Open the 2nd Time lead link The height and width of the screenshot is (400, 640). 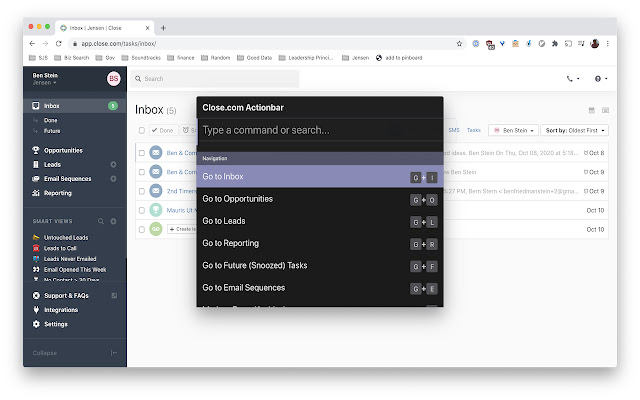click(181, 191)
